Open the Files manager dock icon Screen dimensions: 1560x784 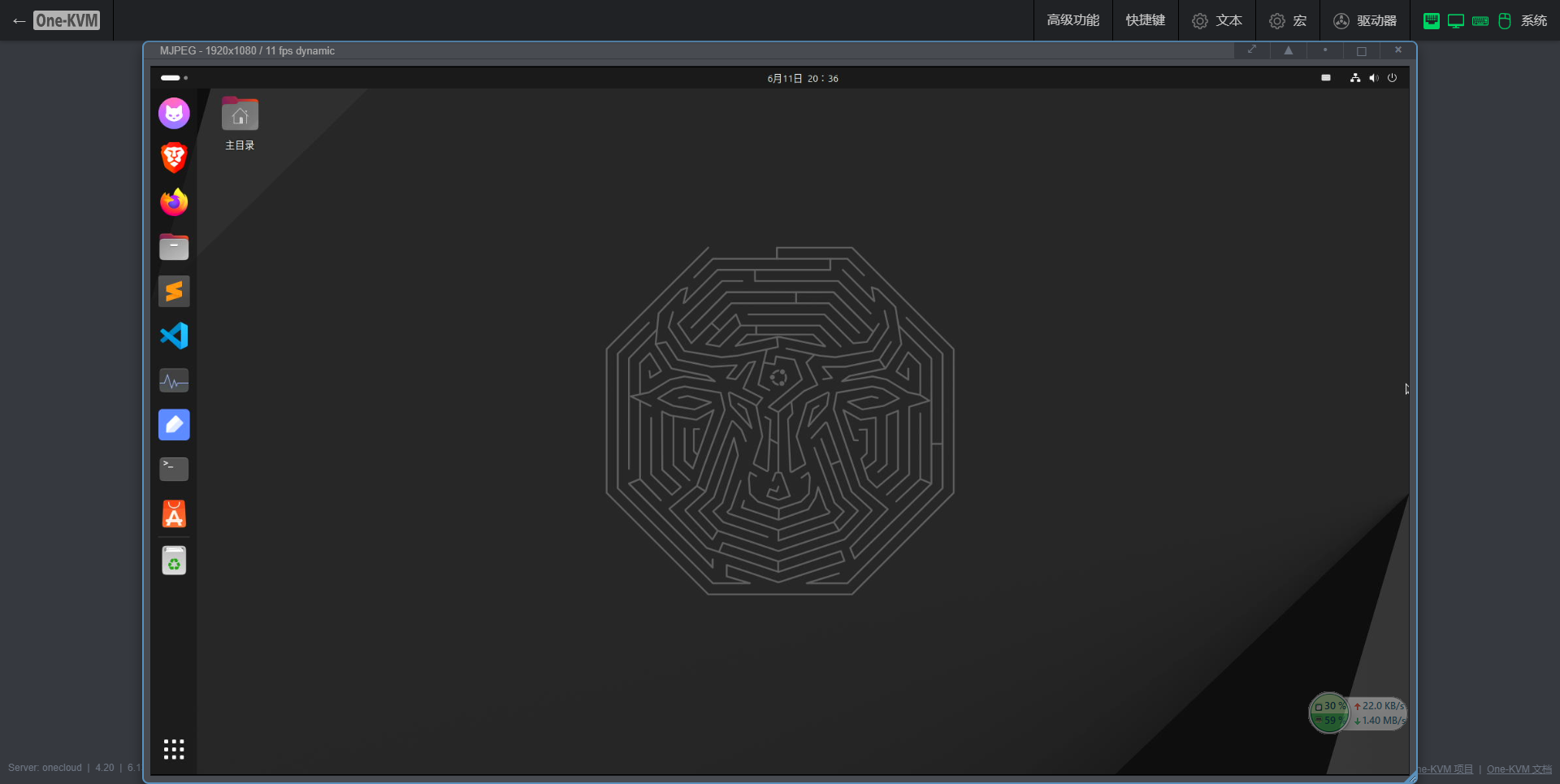pos(174,247)
